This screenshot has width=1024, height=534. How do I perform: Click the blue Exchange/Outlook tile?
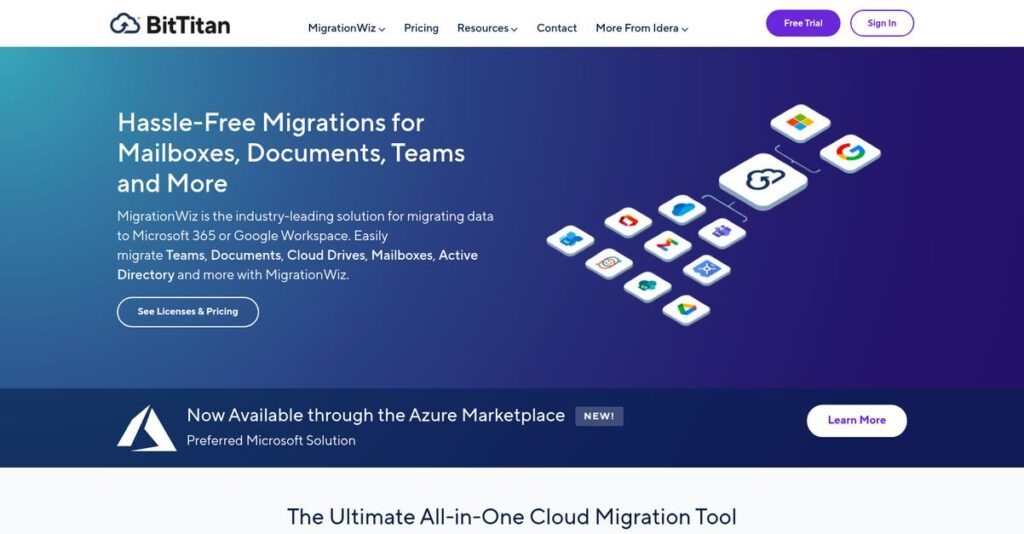(x=570, y=240)
